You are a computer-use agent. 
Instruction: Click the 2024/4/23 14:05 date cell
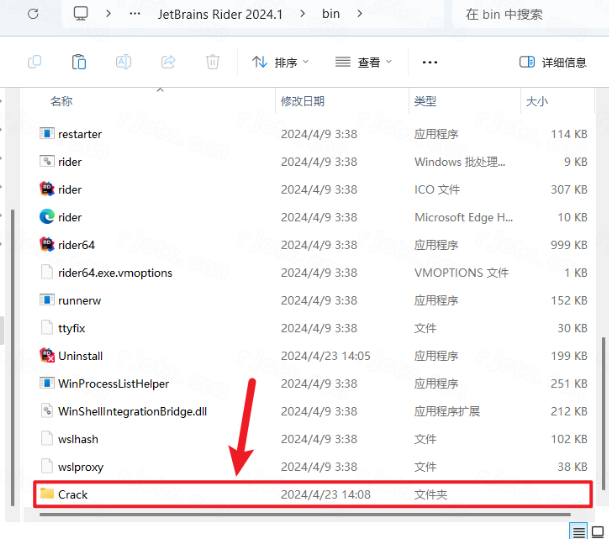pos(325,356)
